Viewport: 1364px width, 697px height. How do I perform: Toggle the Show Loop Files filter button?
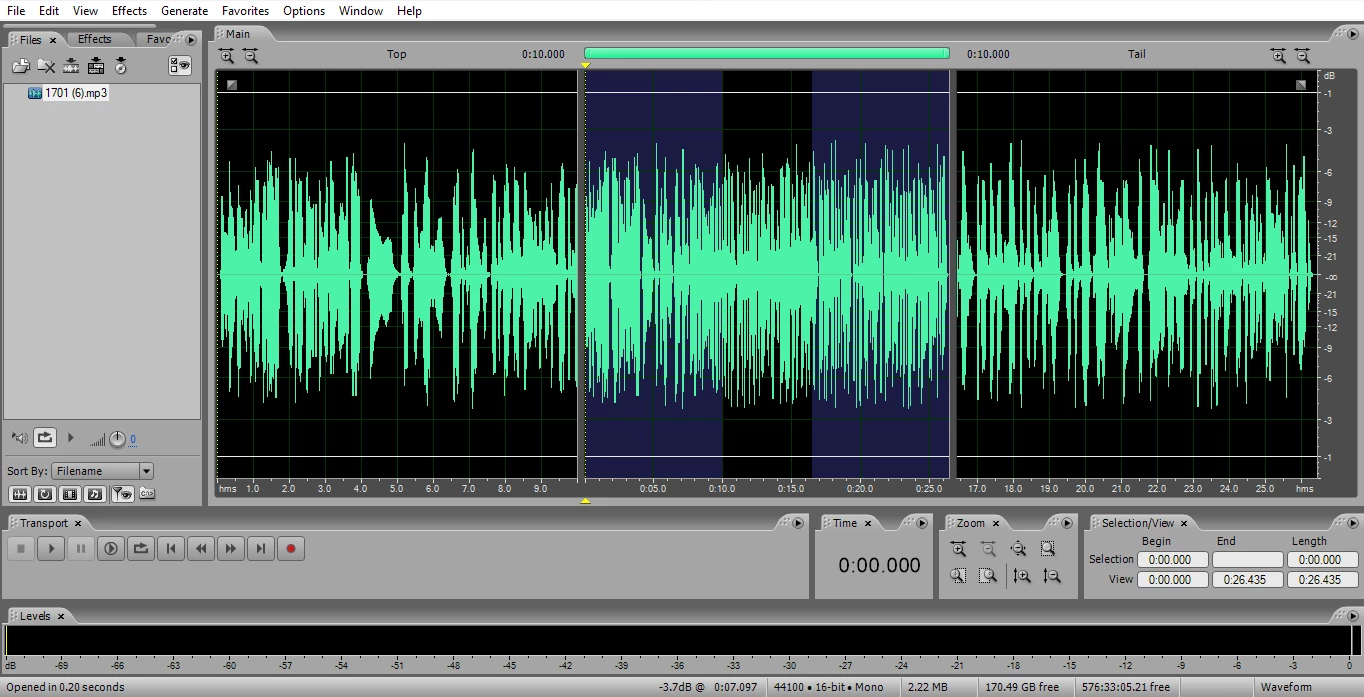click(45, 494)
